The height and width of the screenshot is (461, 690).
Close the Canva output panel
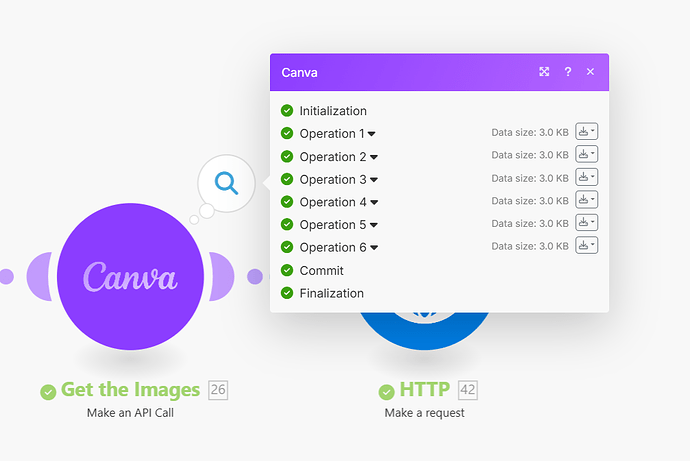[590, 72]
